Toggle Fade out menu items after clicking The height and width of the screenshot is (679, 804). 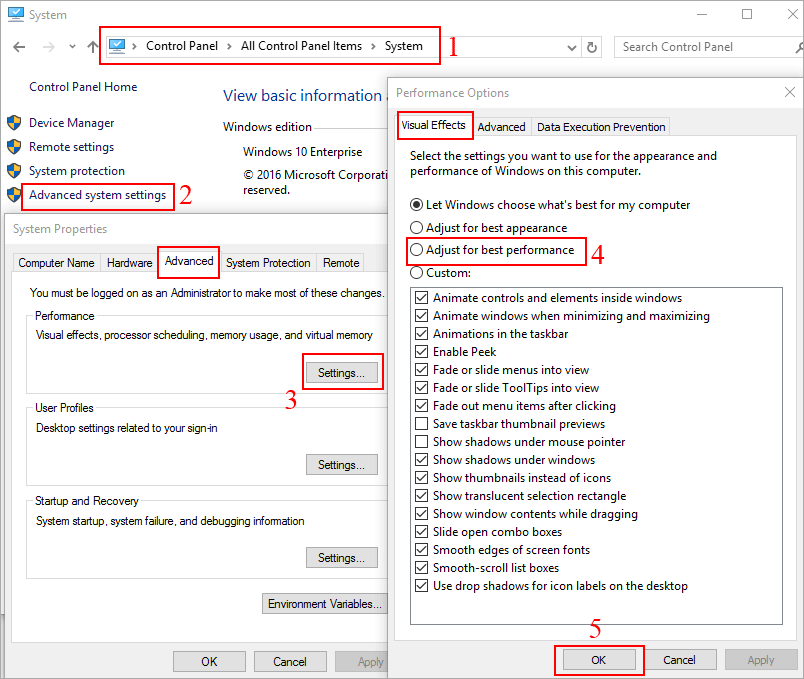point(516,406)
